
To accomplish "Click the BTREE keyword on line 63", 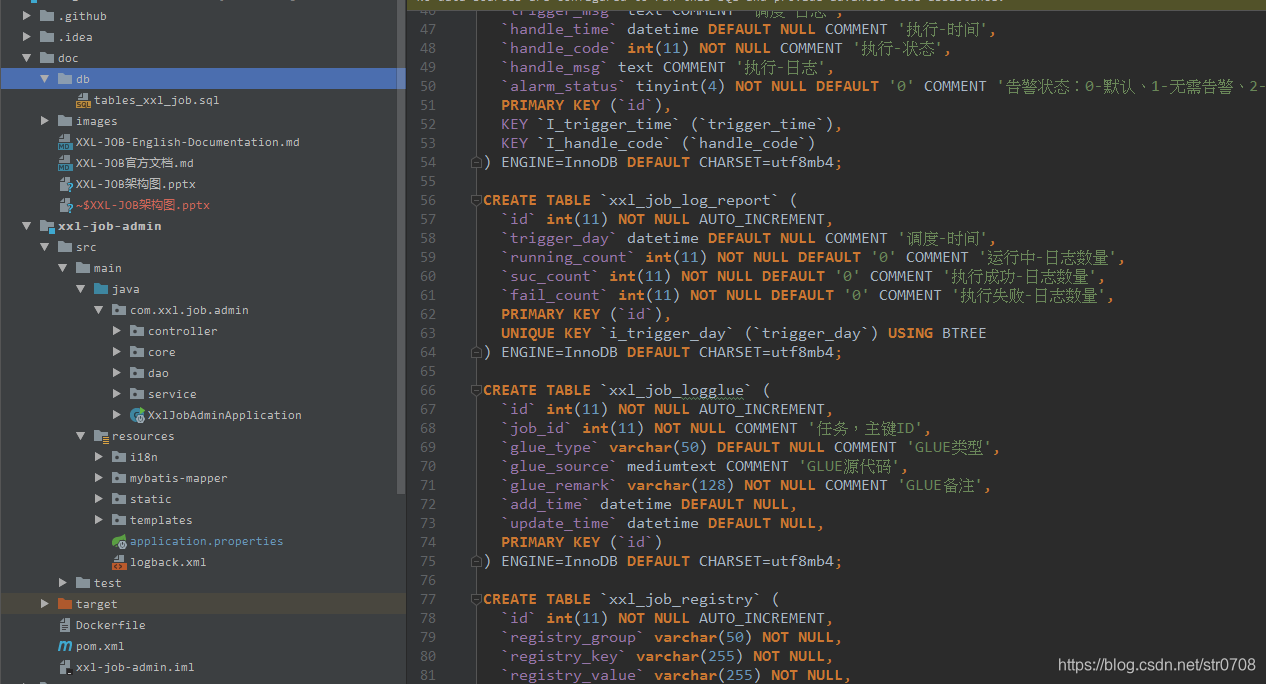I will (x=964, y=333).
